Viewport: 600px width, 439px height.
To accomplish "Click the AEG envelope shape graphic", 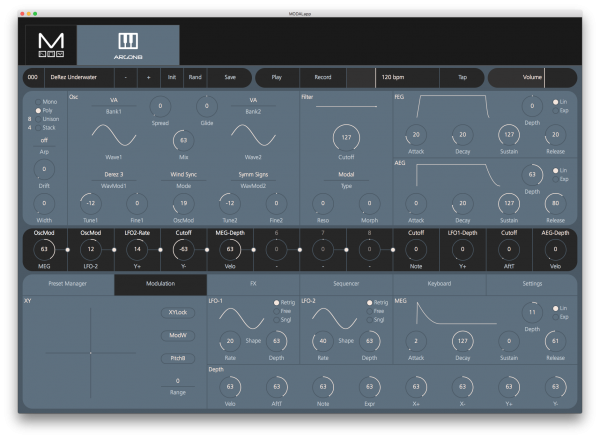I will [458, 175].
